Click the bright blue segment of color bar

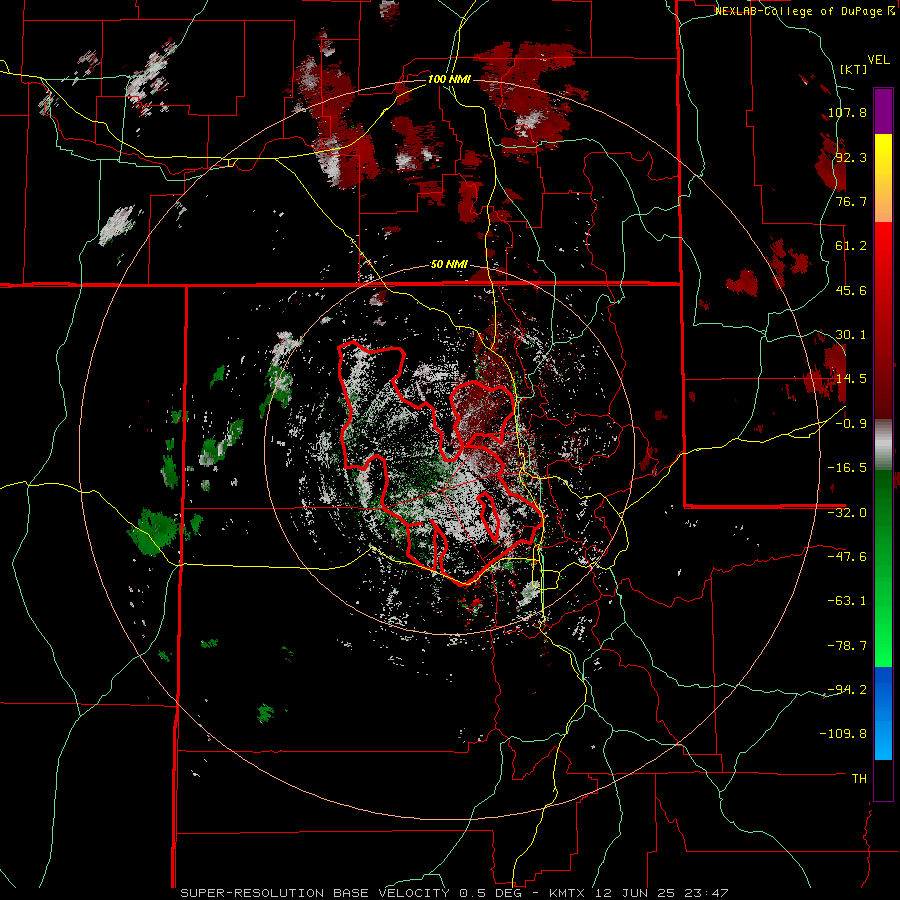pyautogui.click(x=883, y=713)
